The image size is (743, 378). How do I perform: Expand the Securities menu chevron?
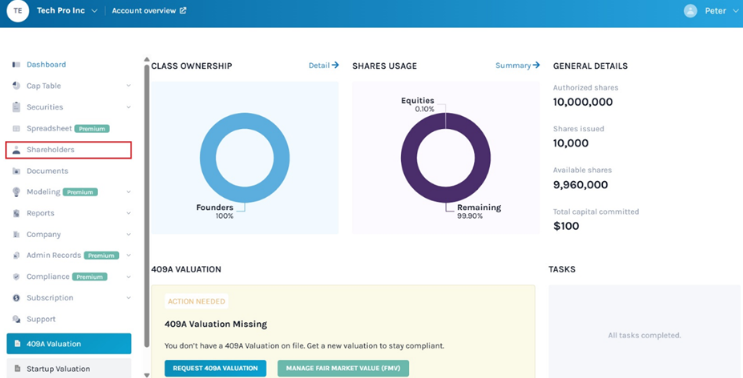click(128, 107)
